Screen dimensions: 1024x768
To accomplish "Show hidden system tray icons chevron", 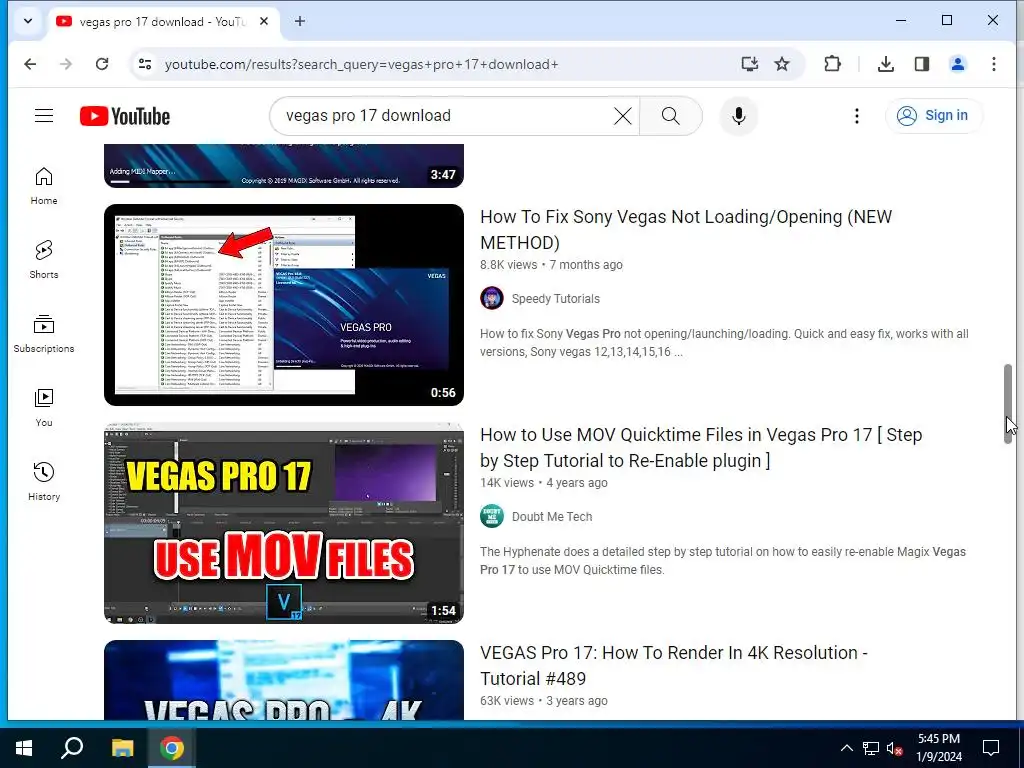I will [846, 748].
